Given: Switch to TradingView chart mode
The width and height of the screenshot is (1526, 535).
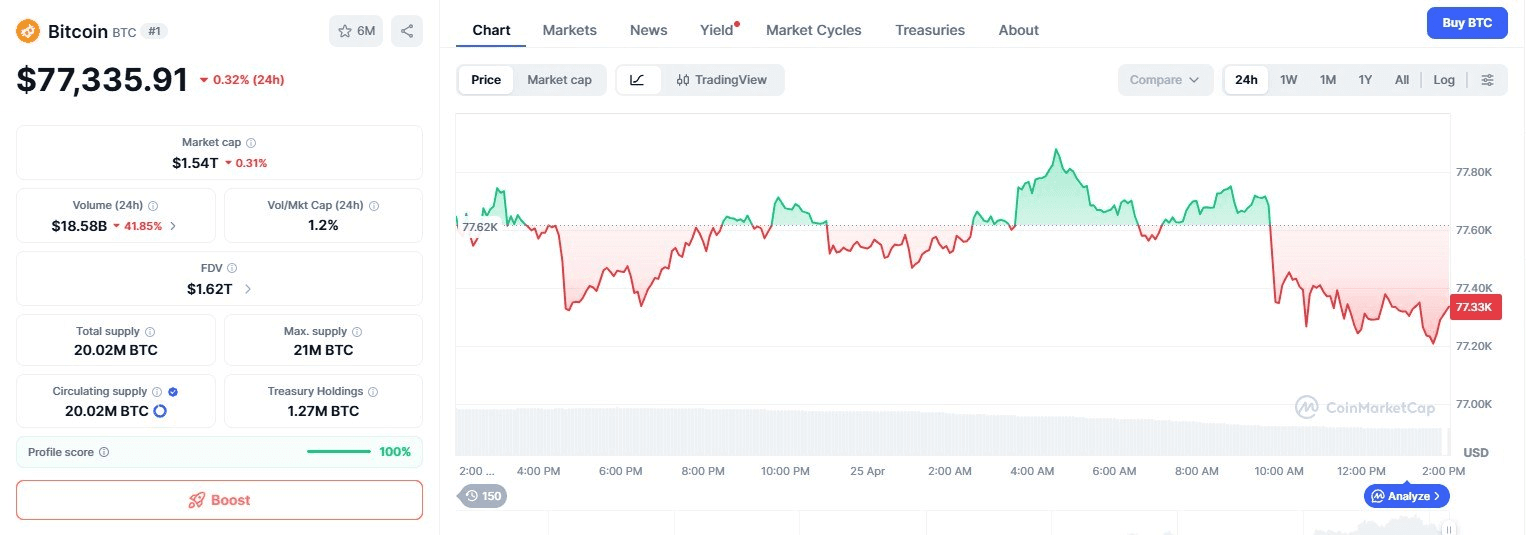Looking at the screenshot, I should 721,80.
